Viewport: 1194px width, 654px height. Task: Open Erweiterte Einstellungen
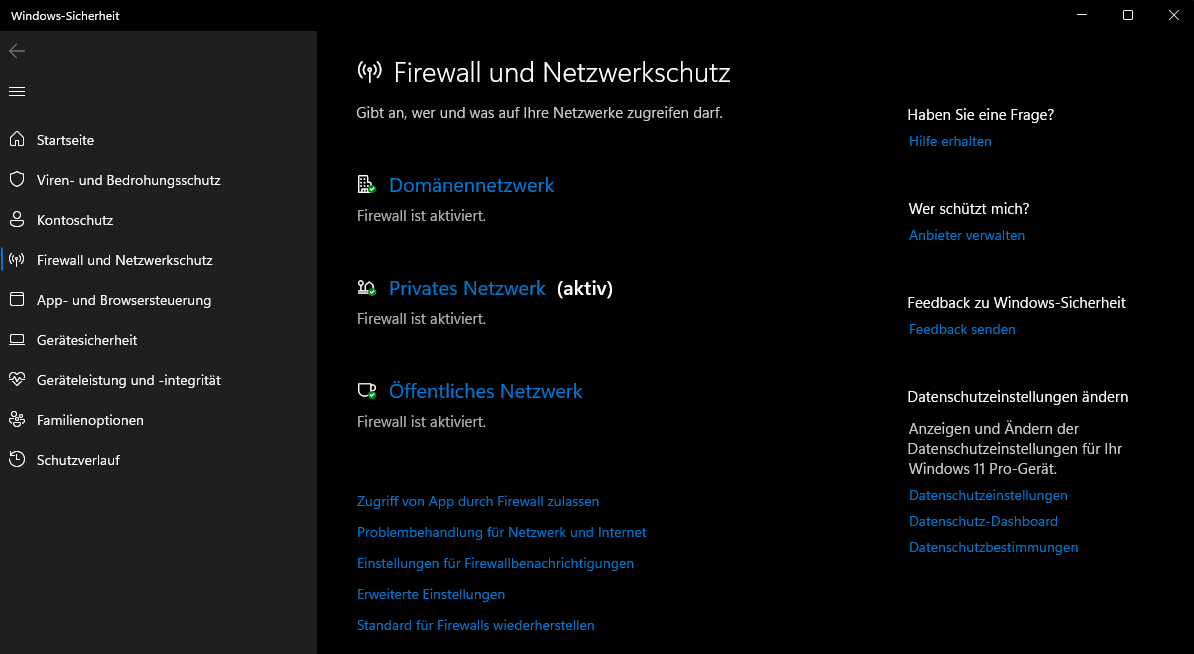(x=431, y=594)
